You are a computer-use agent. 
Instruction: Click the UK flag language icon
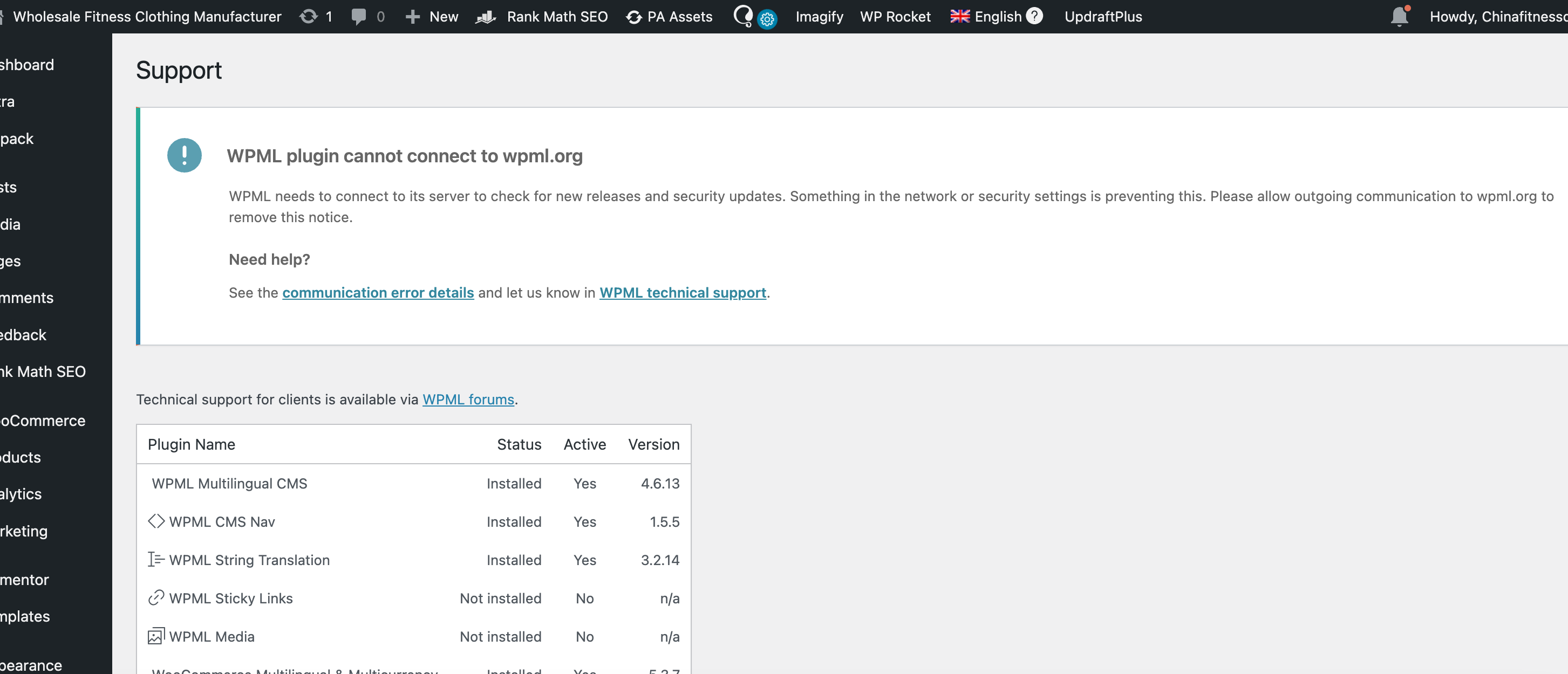960,16
